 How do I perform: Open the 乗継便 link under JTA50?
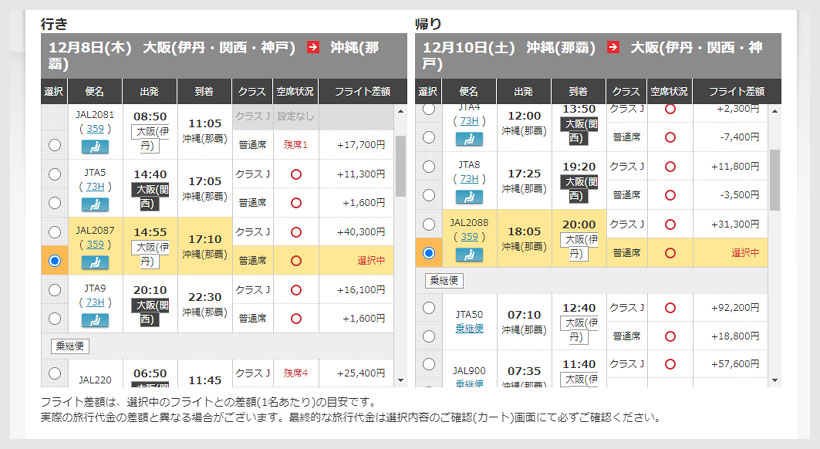(469, 328)
